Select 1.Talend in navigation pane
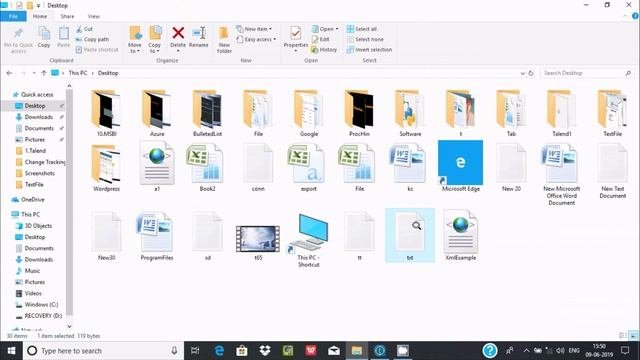This screenshot has width=640, height=360. pos(35,151)
